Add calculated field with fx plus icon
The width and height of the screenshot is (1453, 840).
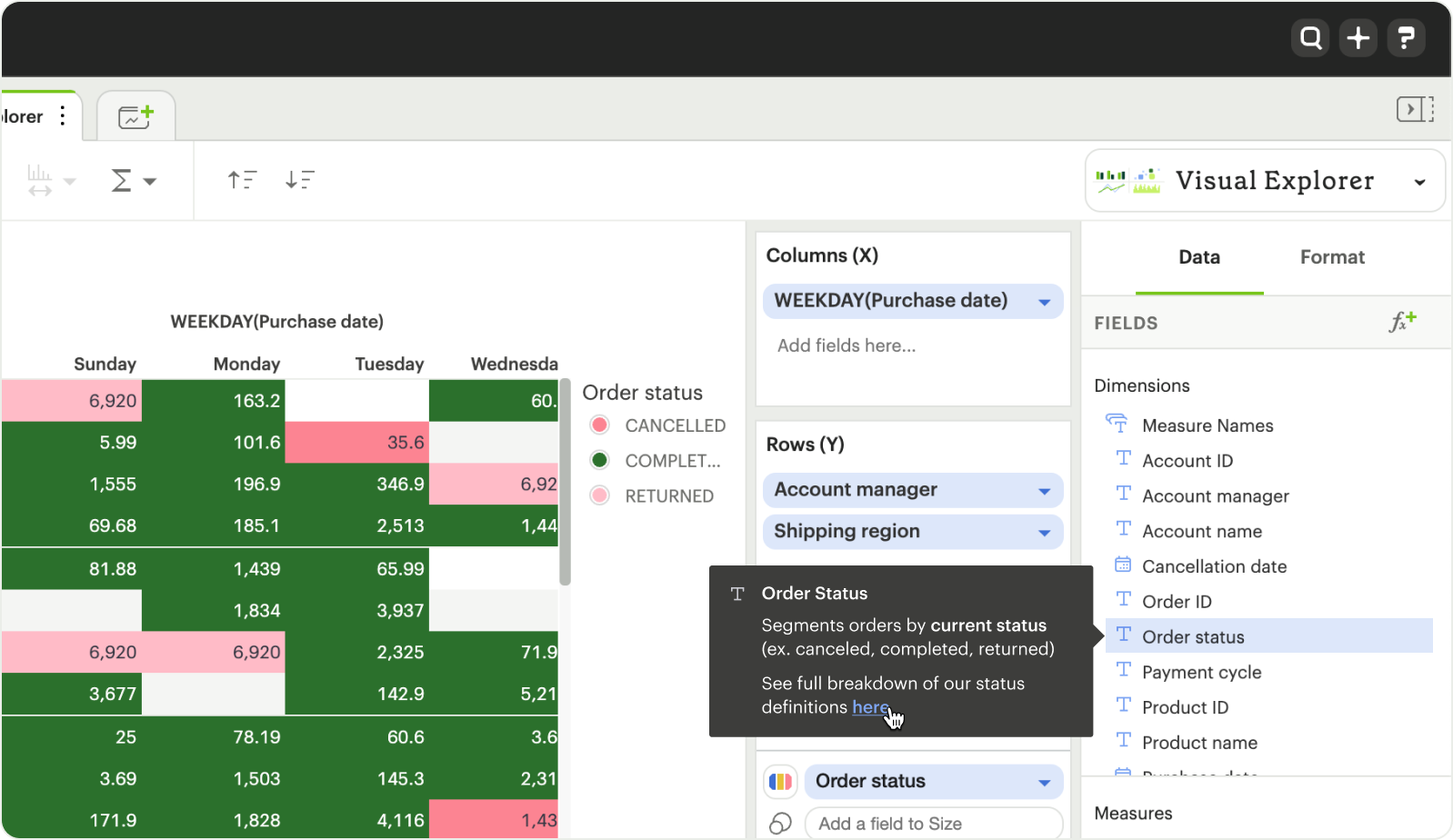pos(1402,322)
